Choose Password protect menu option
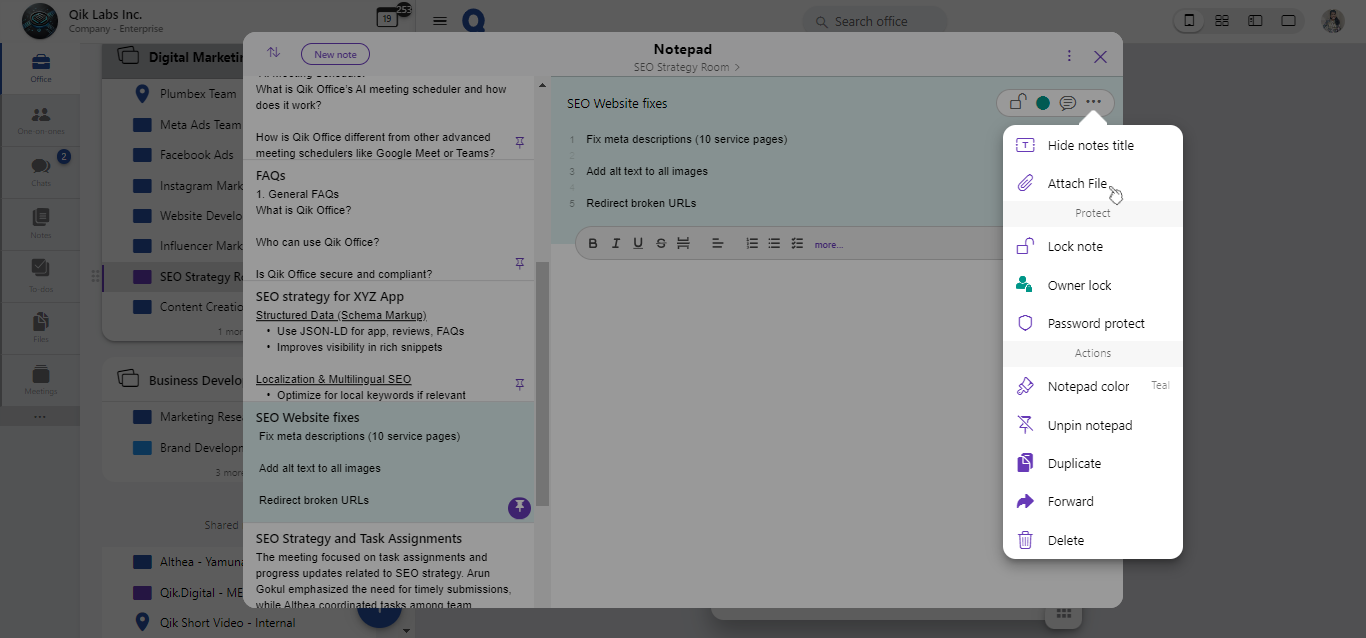 click(x=1096, y=324)
